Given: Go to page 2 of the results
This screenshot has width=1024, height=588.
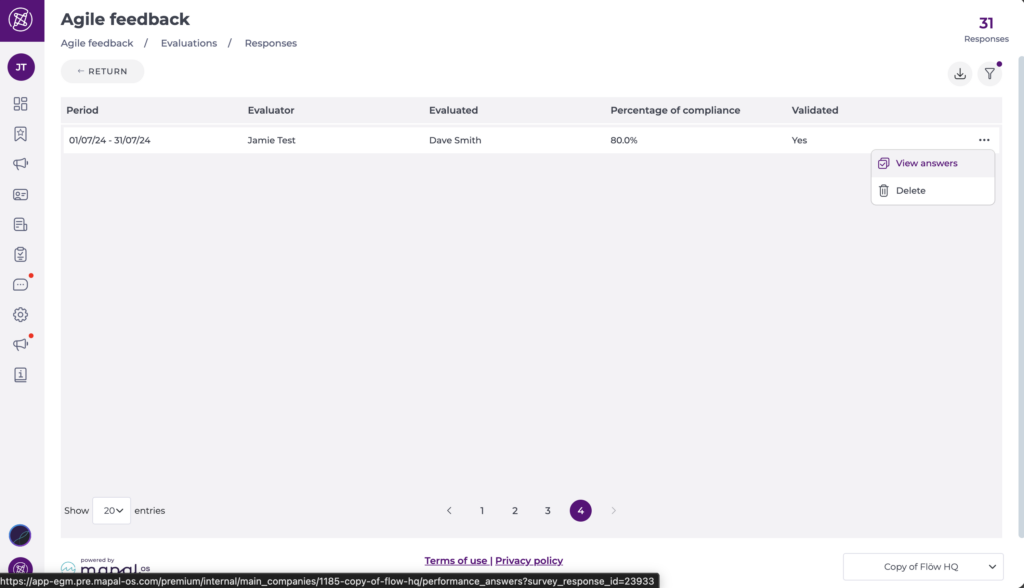Looking at the screenshot, I should pyautogui.click(x=515, y=511).
